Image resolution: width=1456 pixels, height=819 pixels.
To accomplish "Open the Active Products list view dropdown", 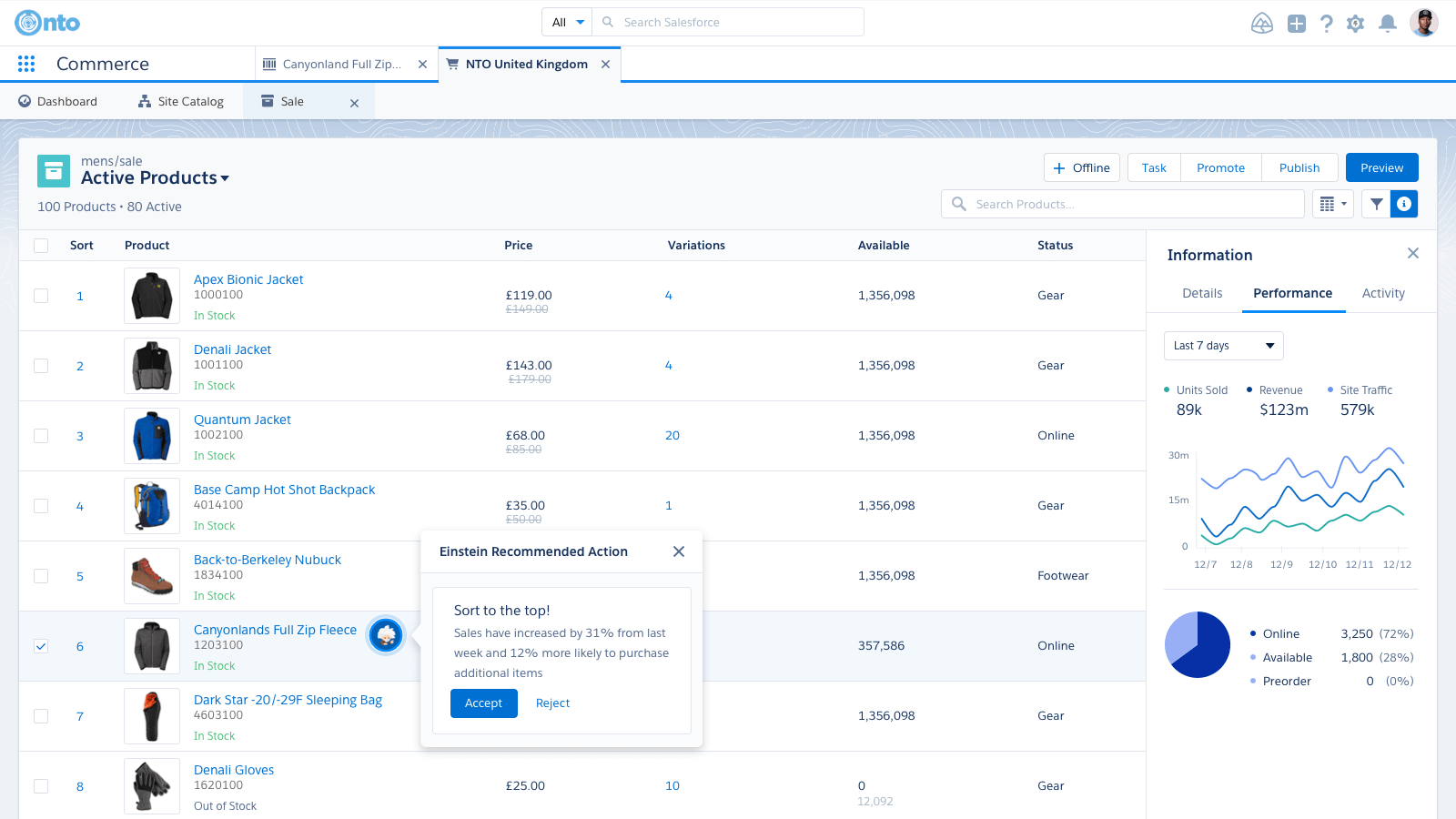I will tap(225, 178).
